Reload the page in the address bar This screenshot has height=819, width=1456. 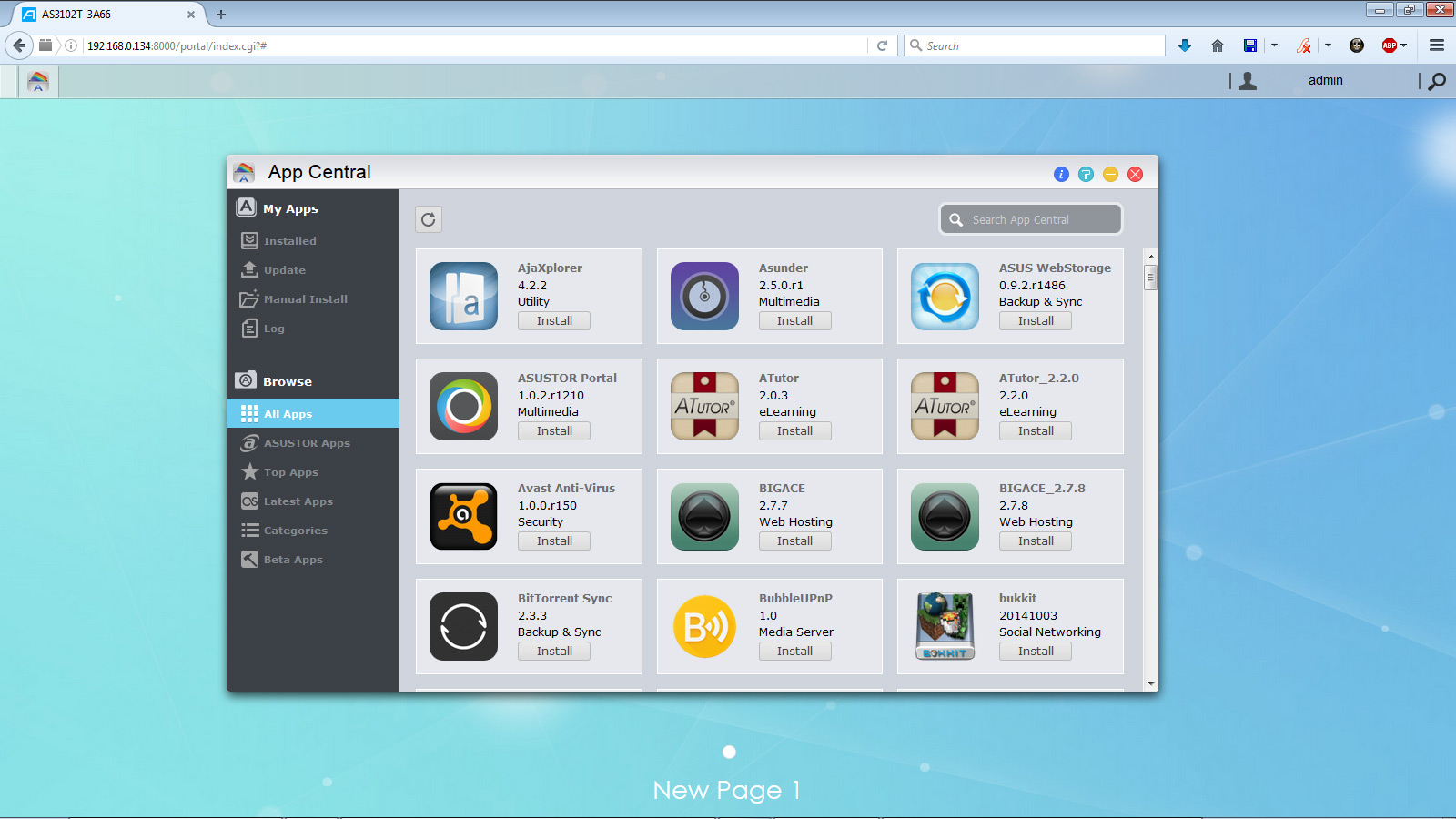tap(882, 45)
